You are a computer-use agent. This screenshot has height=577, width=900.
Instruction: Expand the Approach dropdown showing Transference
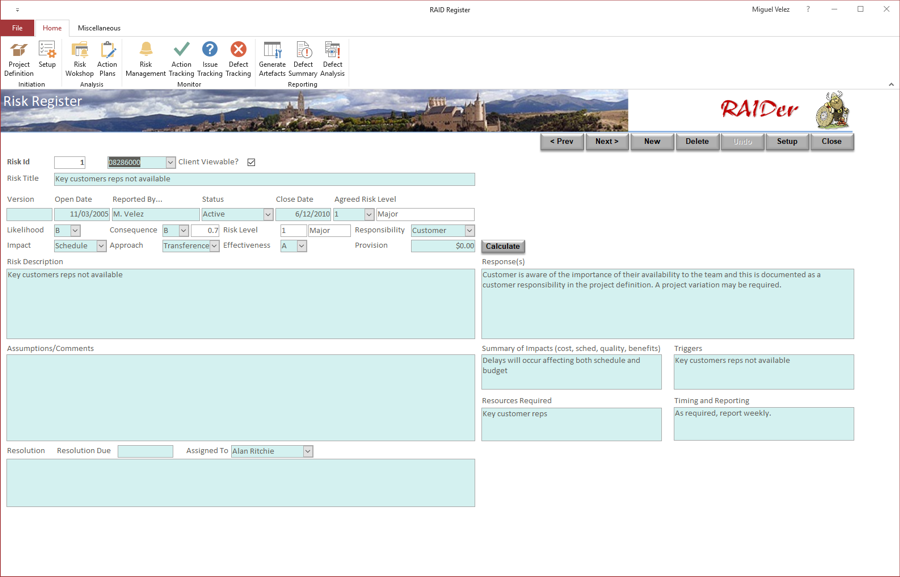pyautogui.click(x=214, y=246)
